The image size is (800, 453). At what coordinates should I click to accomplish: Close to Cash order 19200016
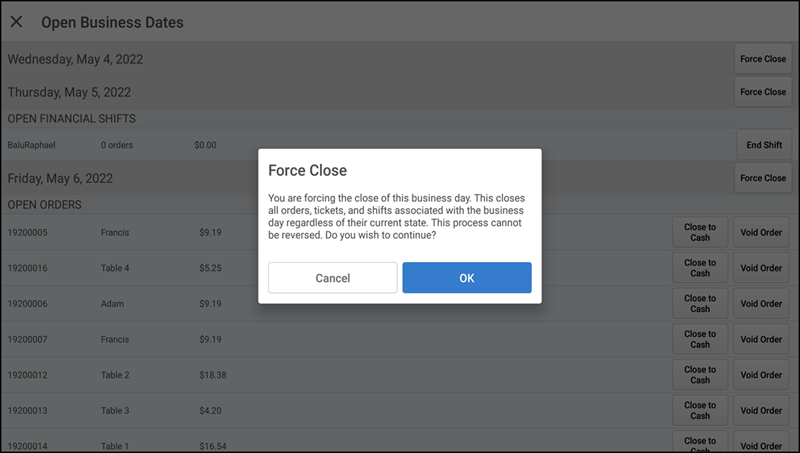(x=700, y=268)
